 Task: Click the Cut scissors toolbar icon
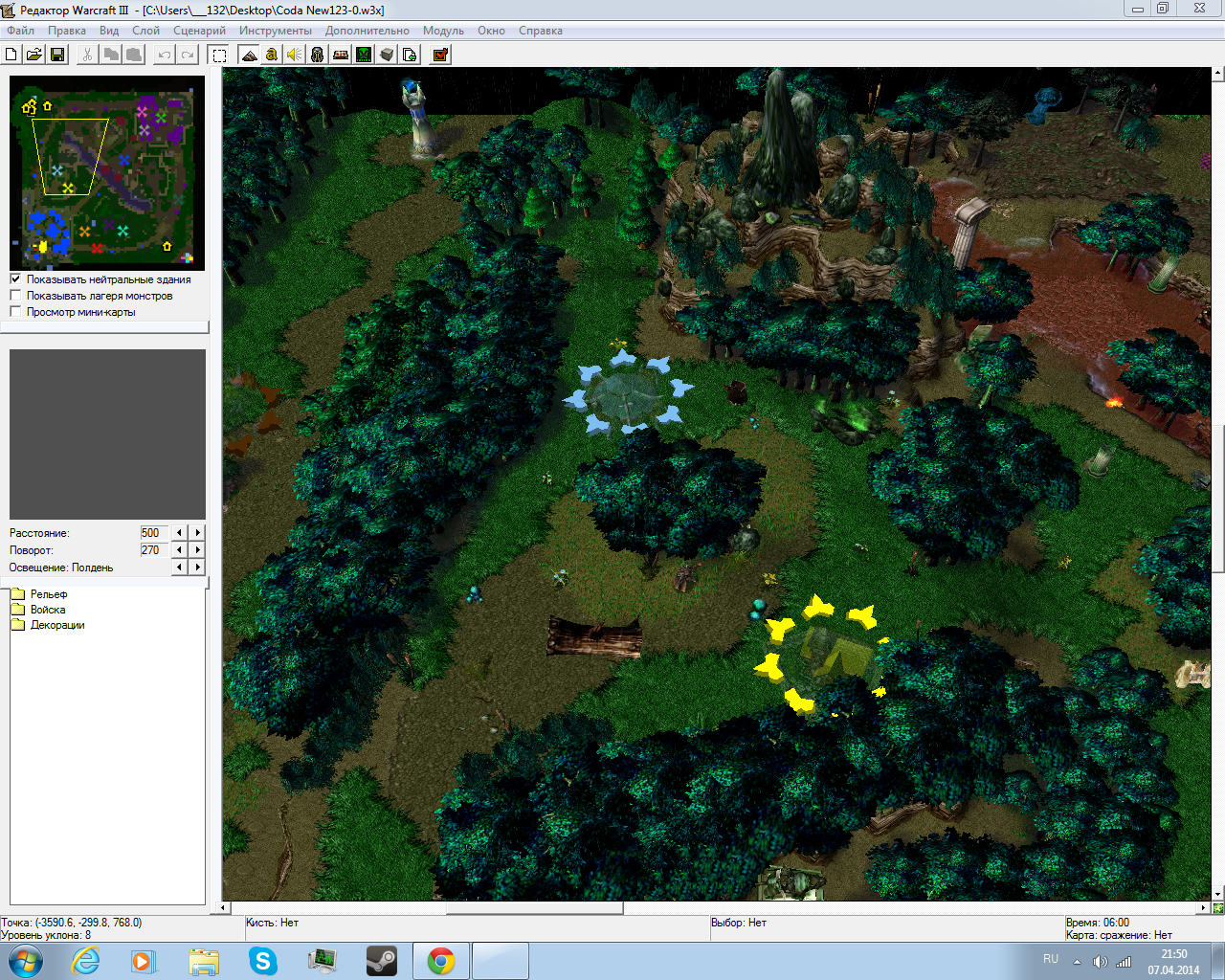[x=88, y=55]
